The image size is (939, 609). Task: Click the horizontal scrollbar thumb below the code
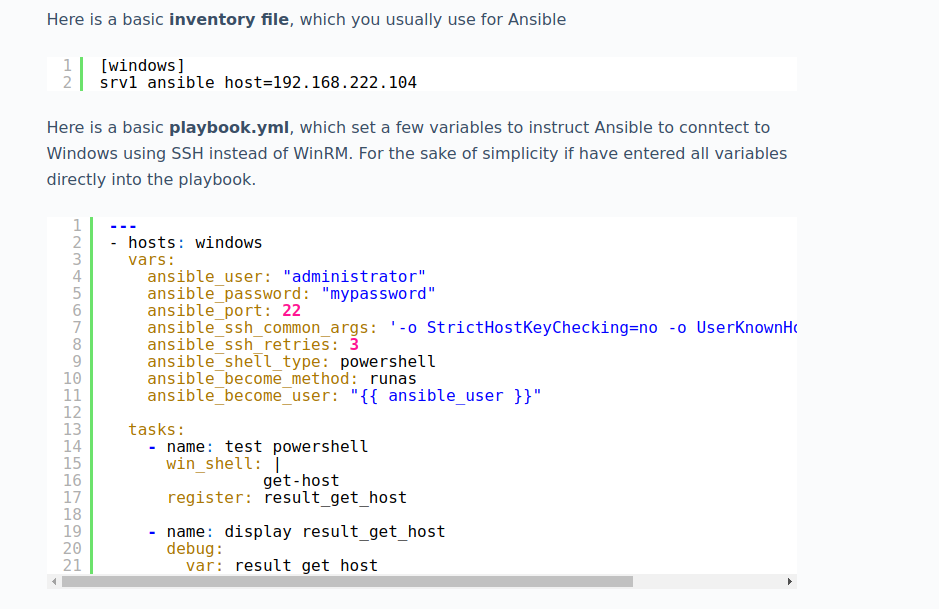click(x=350, y=580)
